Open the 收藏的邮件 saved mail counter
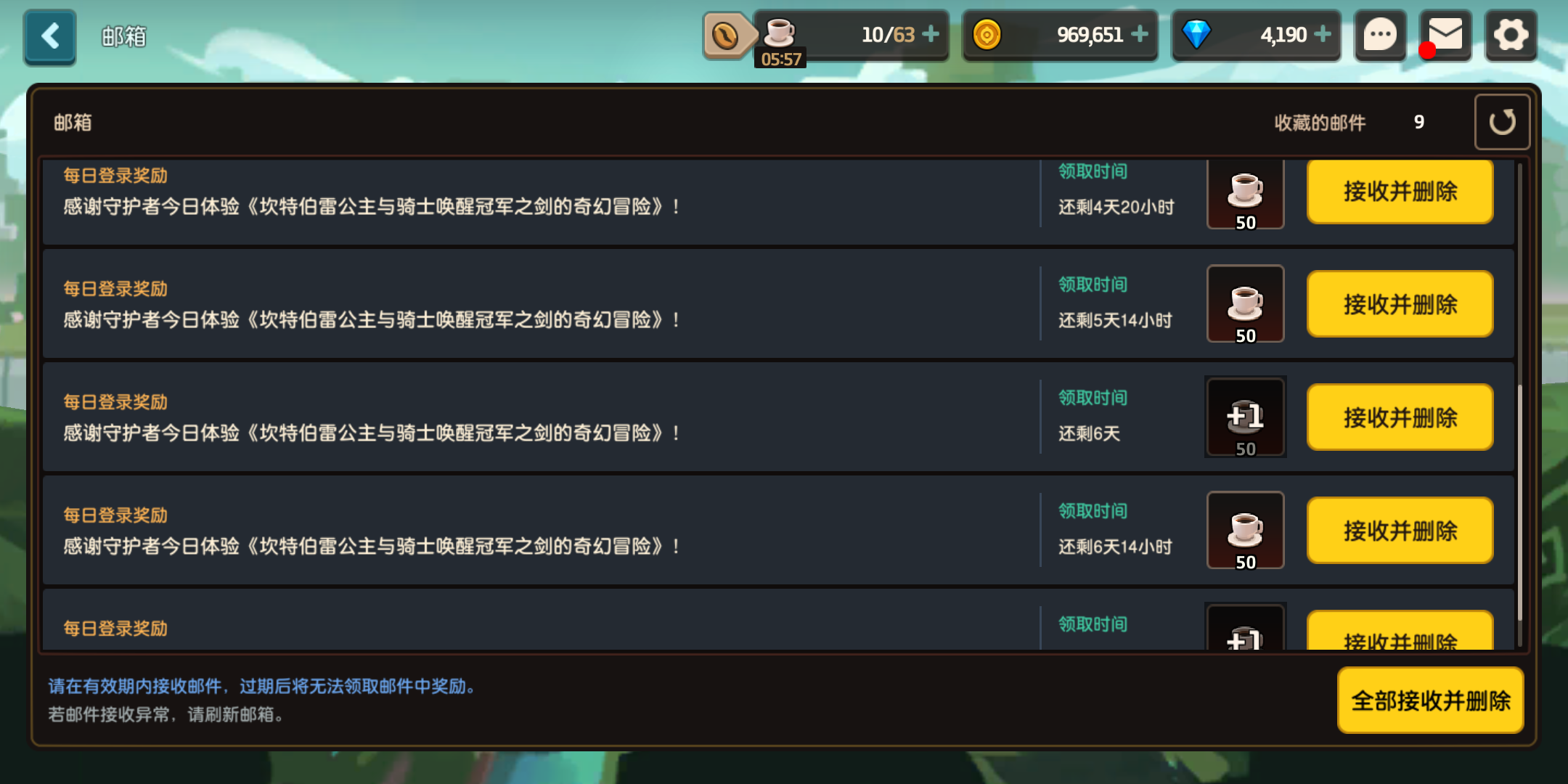The image size is (1568, 784). [1349, 123]
